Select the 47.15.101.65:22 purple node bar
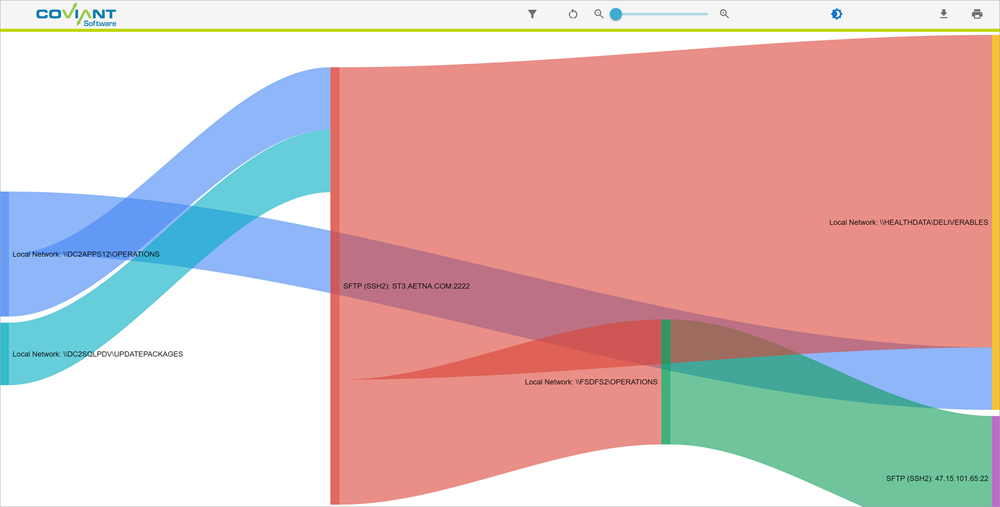1000x507 pixels. click(x=995, y=461)
